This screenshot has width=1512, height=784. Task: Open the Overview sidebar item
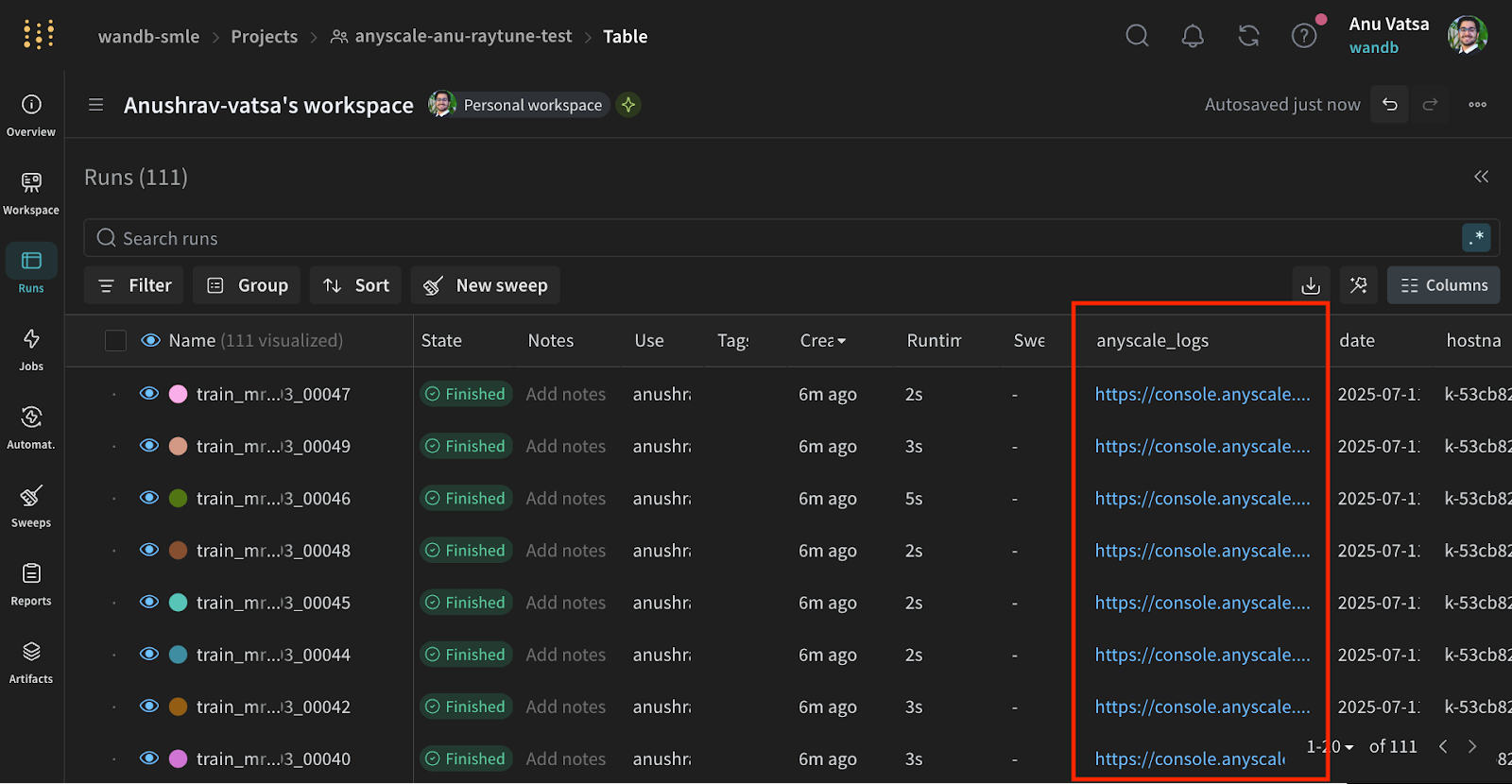point(31,115)
